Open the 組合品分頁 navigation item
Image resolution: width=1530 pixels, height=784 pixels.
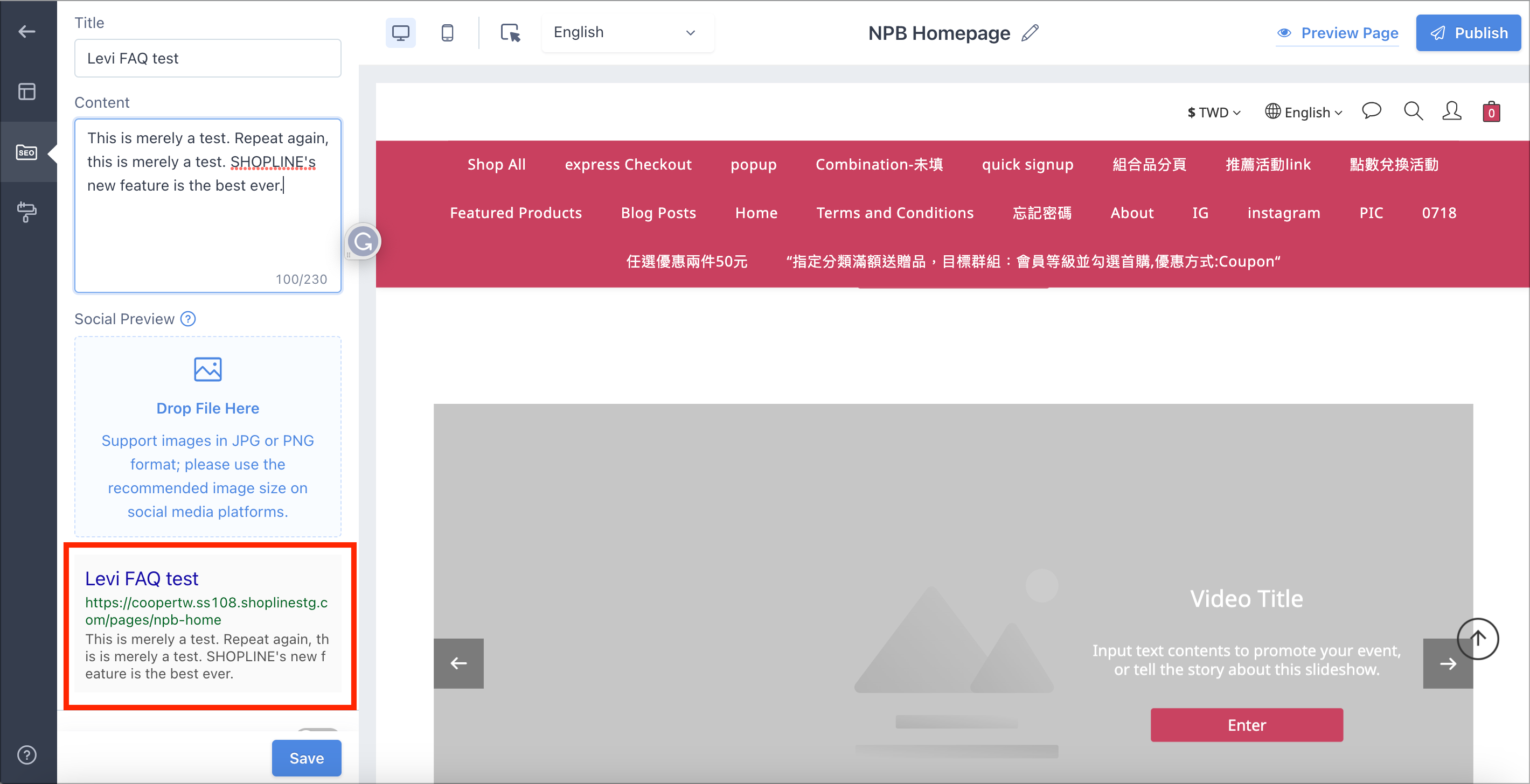click(x=1149, y=164)
